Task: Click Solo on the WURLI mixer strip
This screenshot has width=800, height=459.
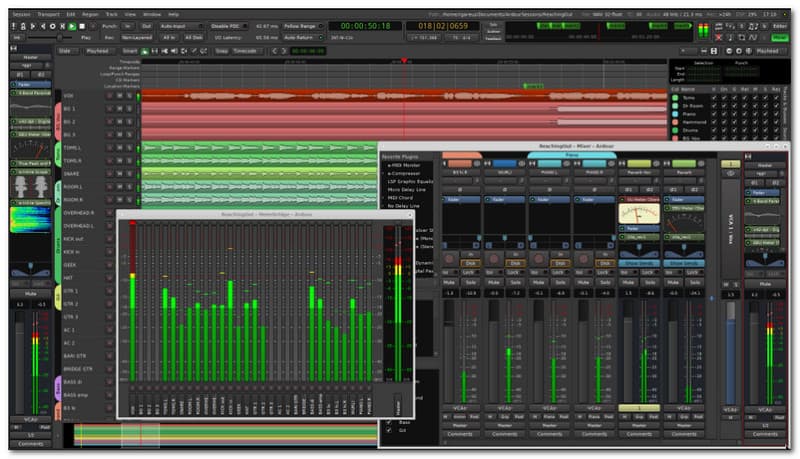Action: coord(515,282)
